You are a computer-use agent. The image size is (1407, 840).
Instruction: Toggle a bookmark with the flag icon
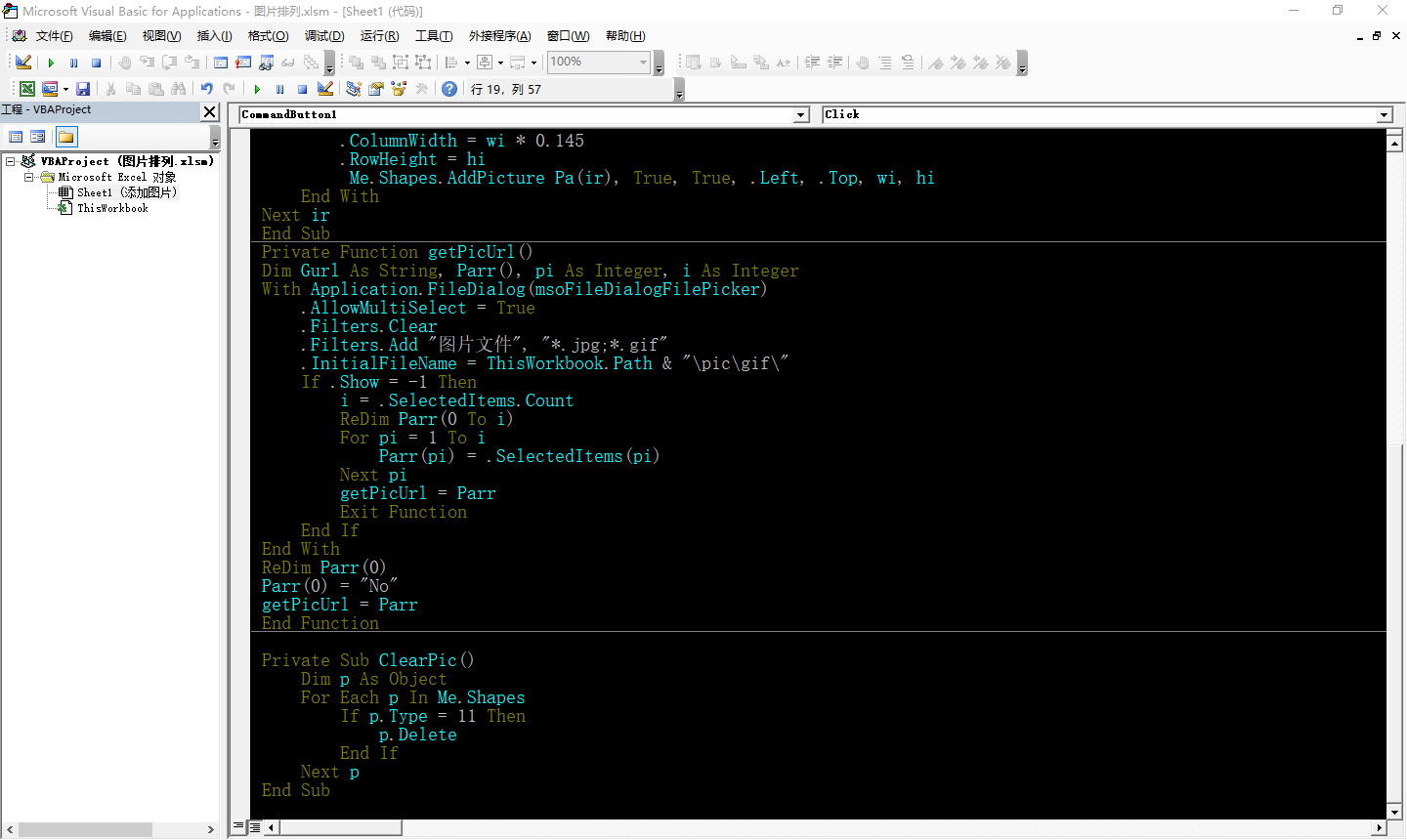(x=936, y=63)
